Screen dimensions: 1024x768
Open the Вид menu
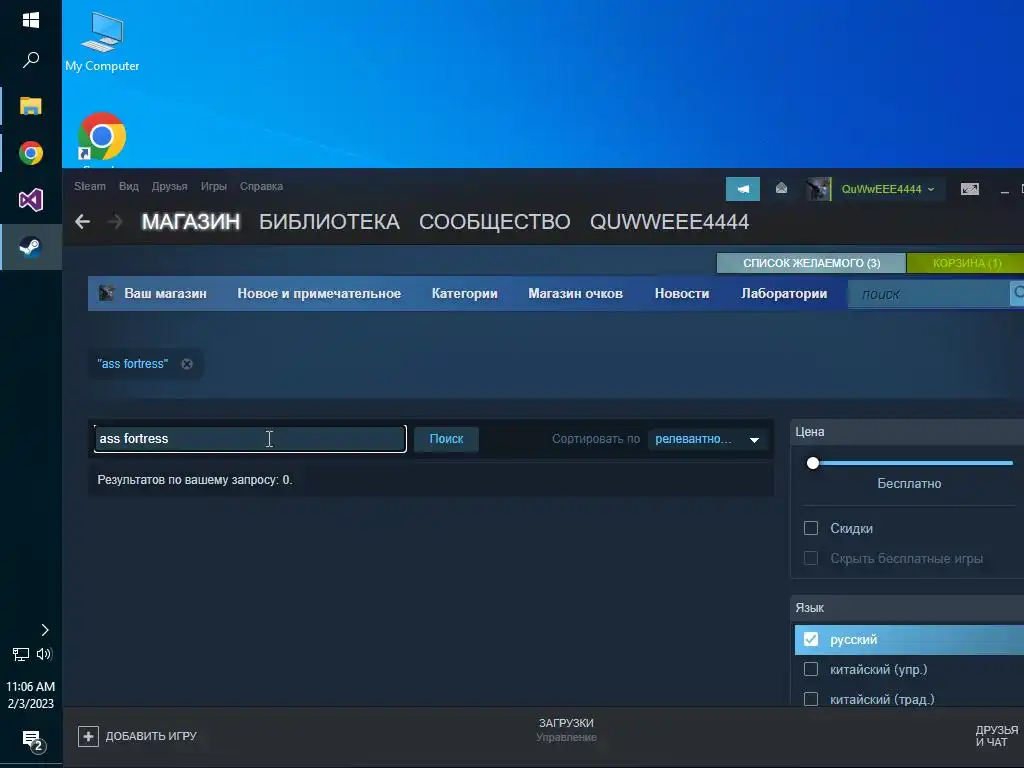pyautogui.click(x=129, y=186)
